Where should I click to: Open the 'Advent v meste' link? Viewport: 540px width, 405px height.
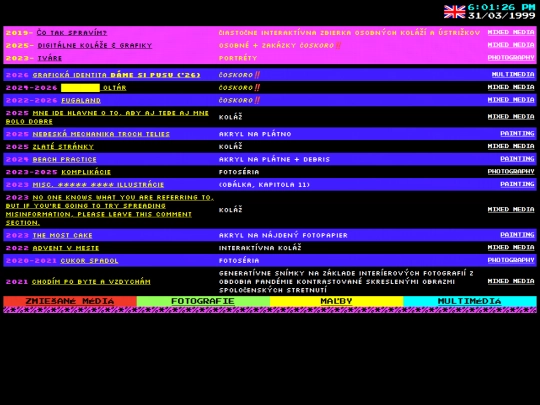(66, 248)
